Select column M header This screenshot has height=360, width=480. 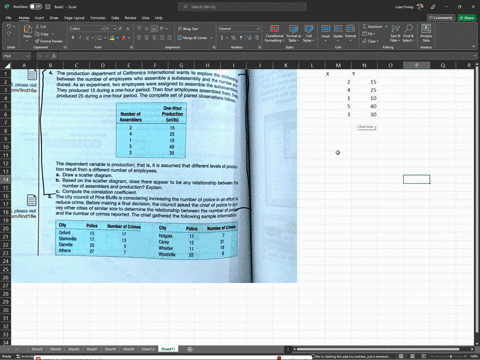(338, 65)
